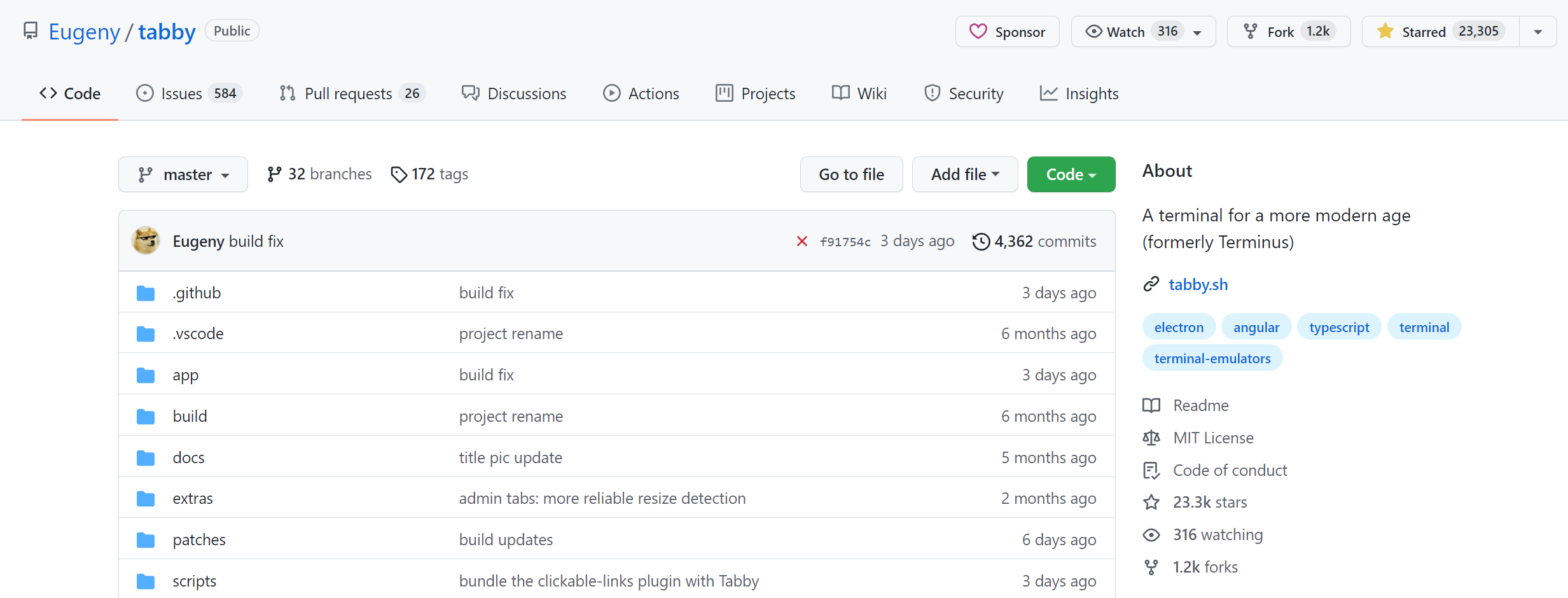Expand the green Code dropdown
Image resolution: width=1568 pixels, height=598 pixels.
pos(1071,174)
